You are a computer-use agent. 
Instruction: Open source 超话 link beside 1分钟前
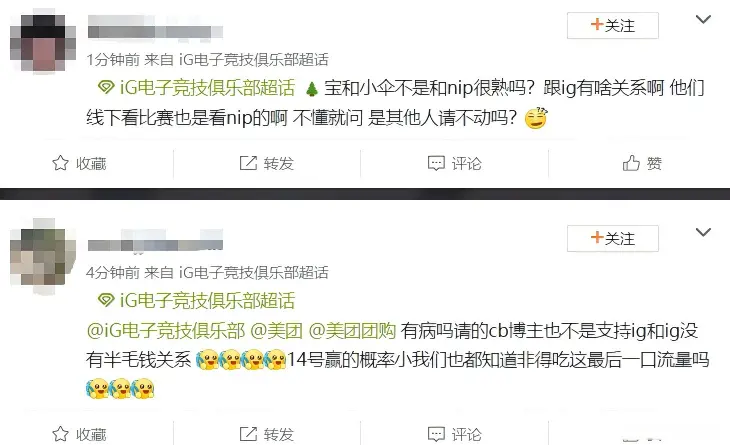tap(254, 60)
